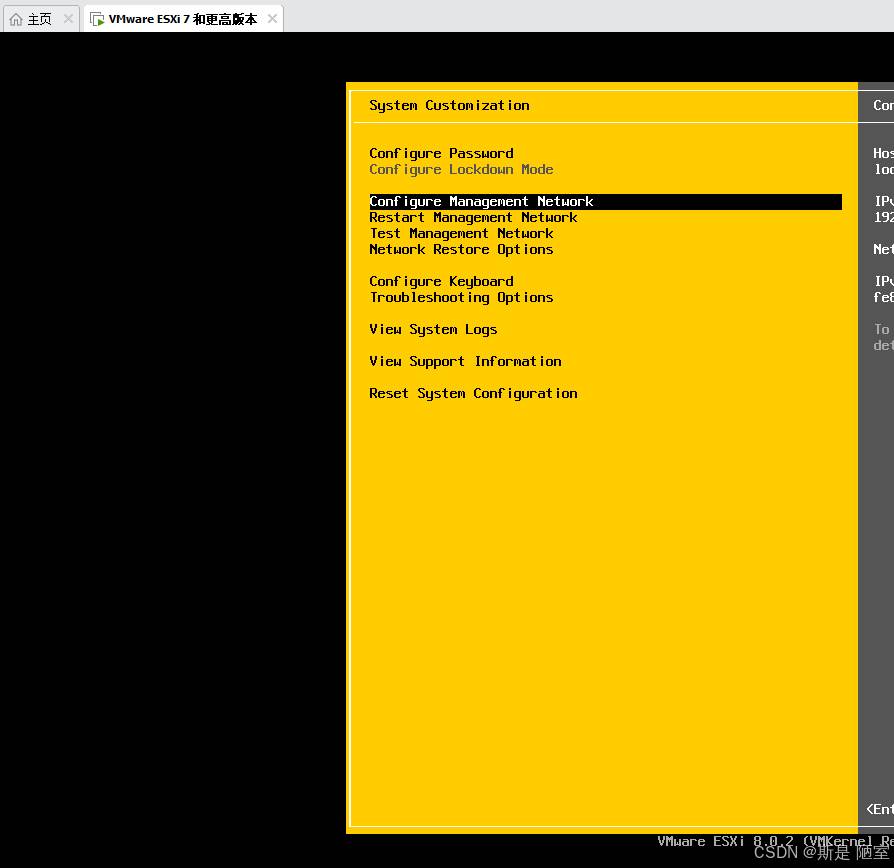This screenshot has height=868, width=894.
Task: Open Network Restore Options
Action: (x=461, y=249)
